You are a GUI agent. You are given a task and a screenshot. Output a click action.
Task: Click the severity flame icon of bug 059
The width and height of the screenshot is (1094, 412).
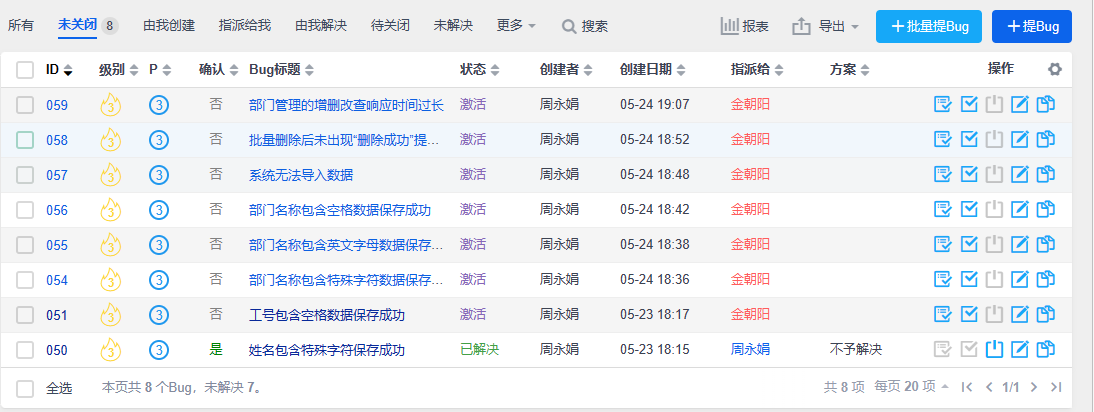(110, 105)
